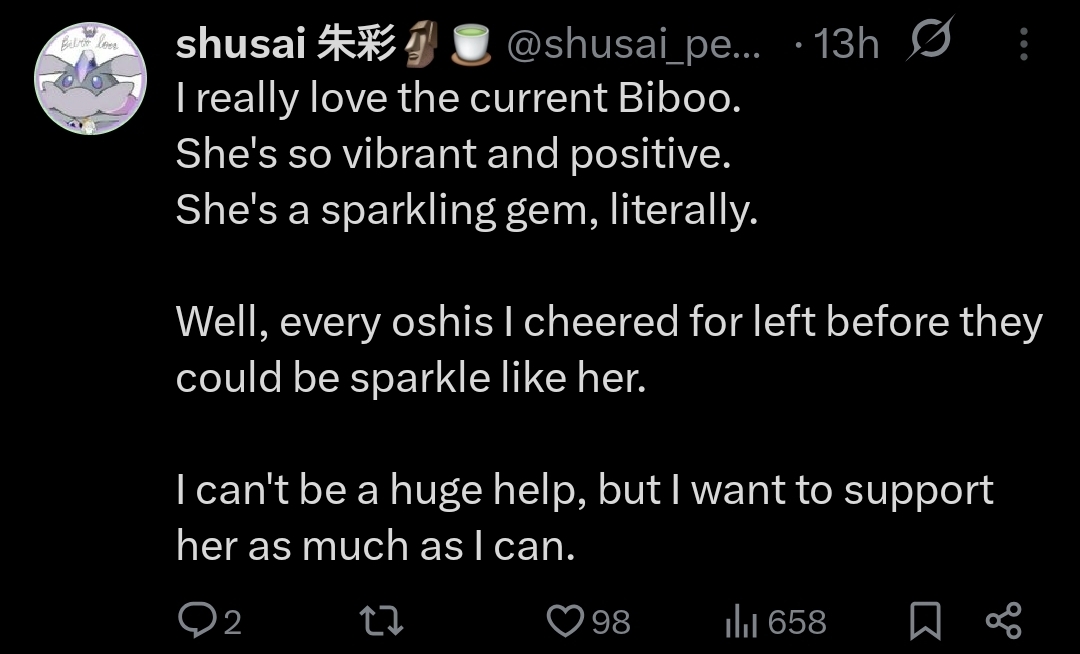Image resolution: width=1080 pixels, height=654 pixels.
Task: Click the 658 views count
Action: pyautogui.click(x=797, y=623)
